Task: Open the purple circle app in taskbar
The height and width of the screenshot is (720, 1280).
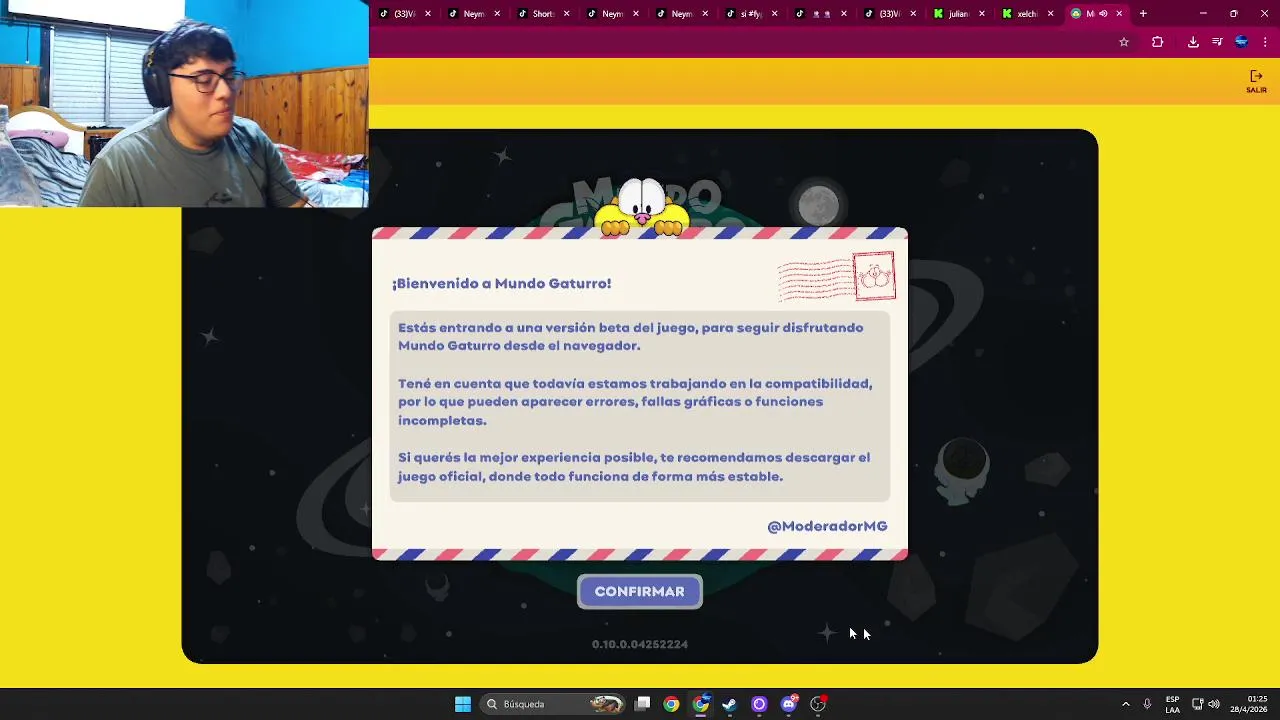Action: pyautogui.click(x=759, y=704)
